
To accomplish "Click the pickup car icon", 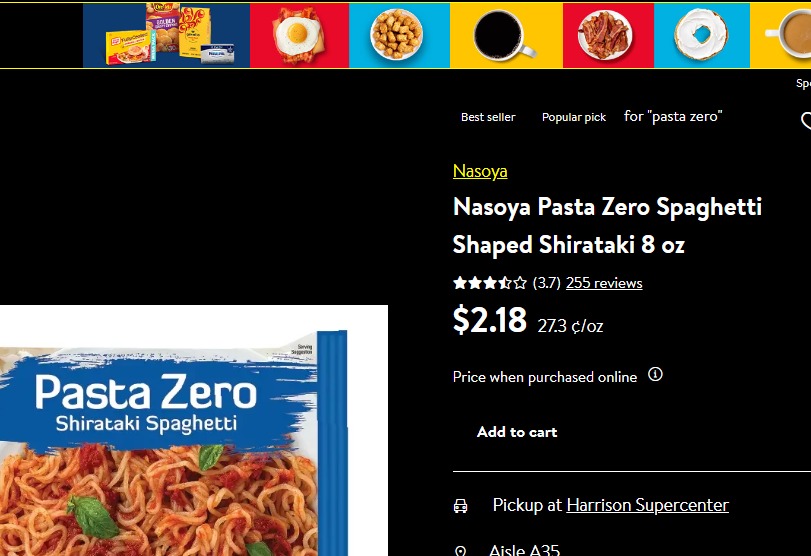I will click(460, 506).
